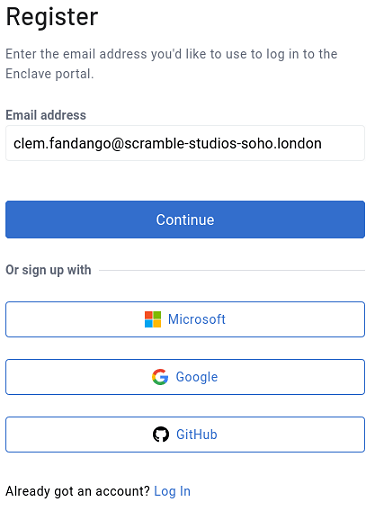Choose the Google sign-up text label
The image size is (375, 511).
[x=197, y=377]
